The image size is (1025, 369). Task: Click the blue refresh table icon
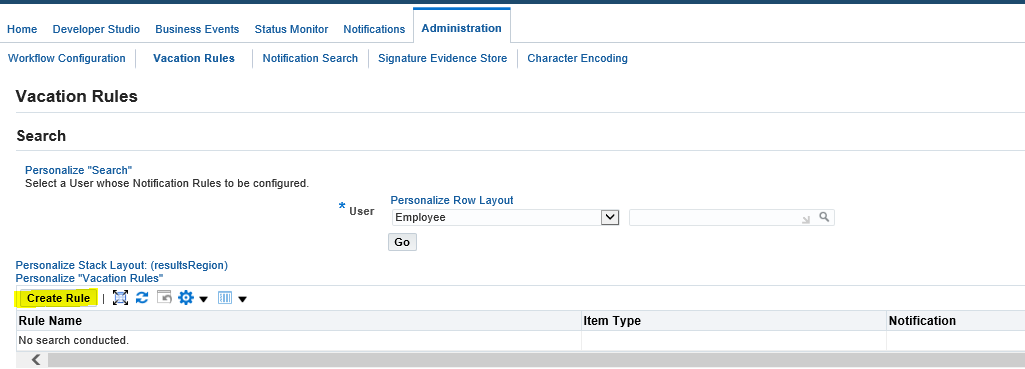[x=142, y=298]
